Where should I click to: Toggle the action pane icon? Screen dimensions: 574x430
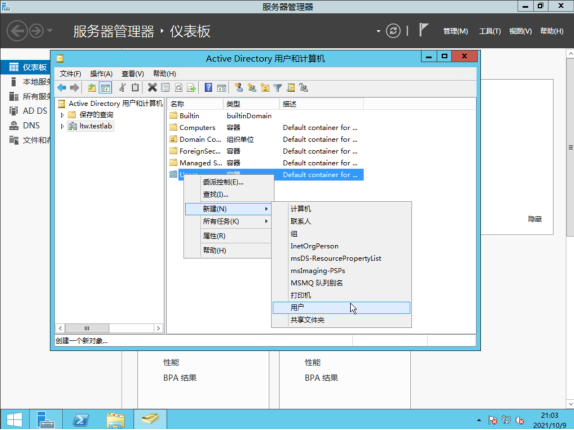point(221,88)
